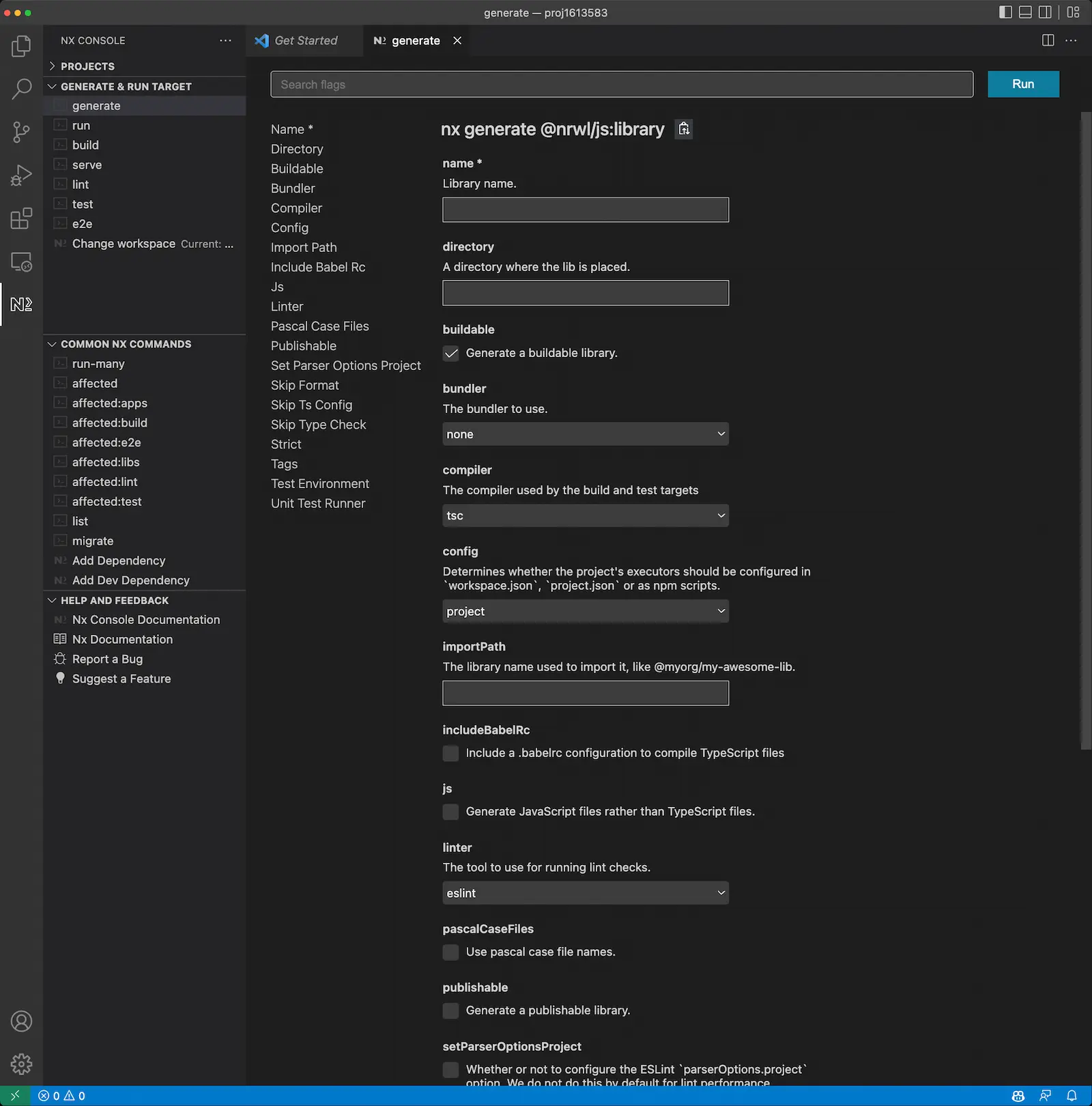Select the generate tab
The width and height of the screenshot is (1092, 1106).
point(416,40)
